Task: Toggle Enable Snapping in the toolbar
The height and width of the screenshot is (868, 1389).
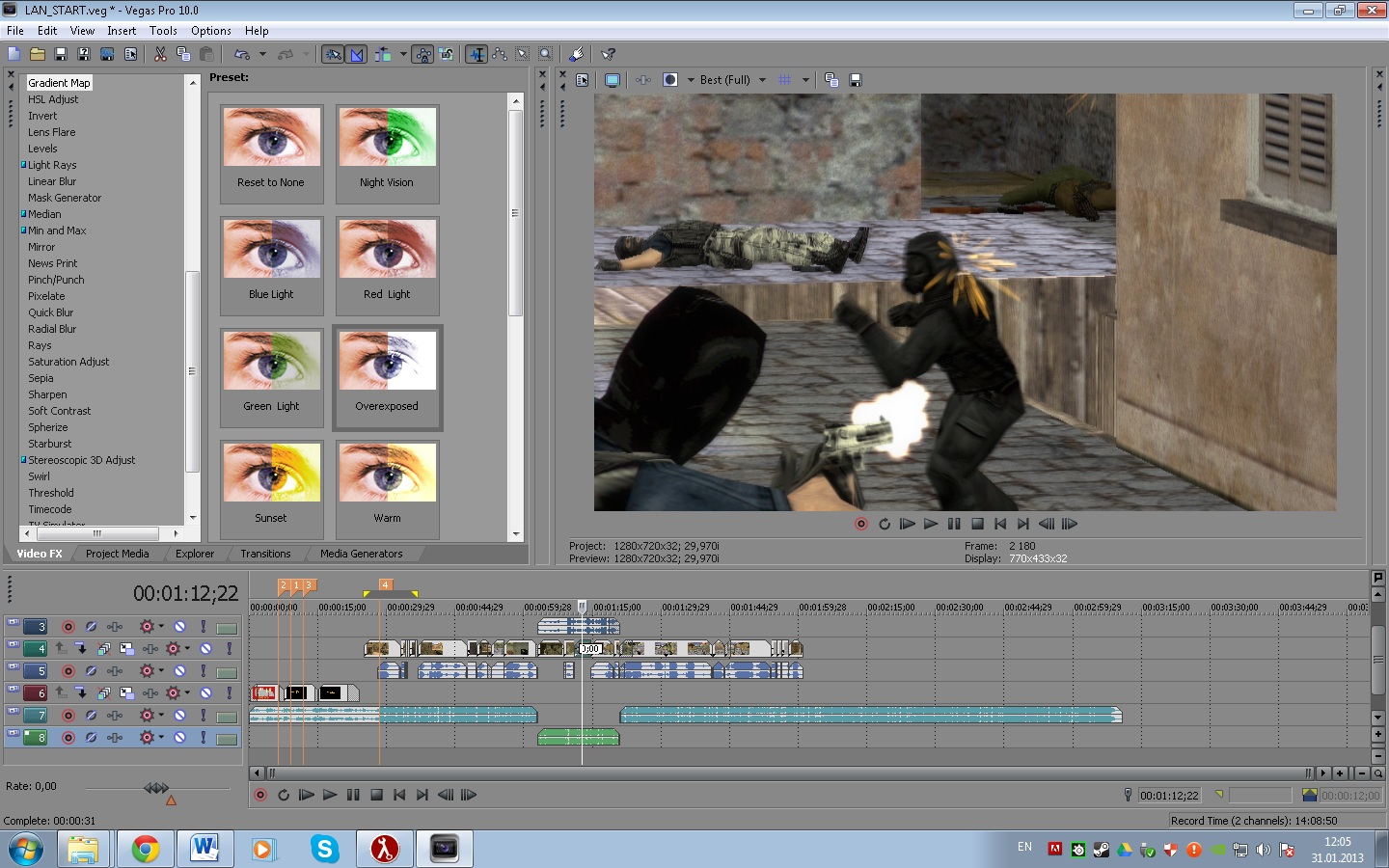Action: click(333, 54)
